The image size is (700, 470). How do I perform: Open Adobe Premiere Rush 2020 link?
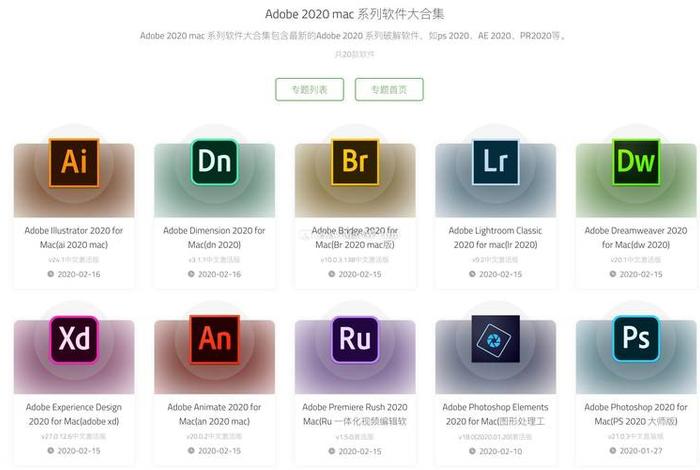(x=355, y=414)
